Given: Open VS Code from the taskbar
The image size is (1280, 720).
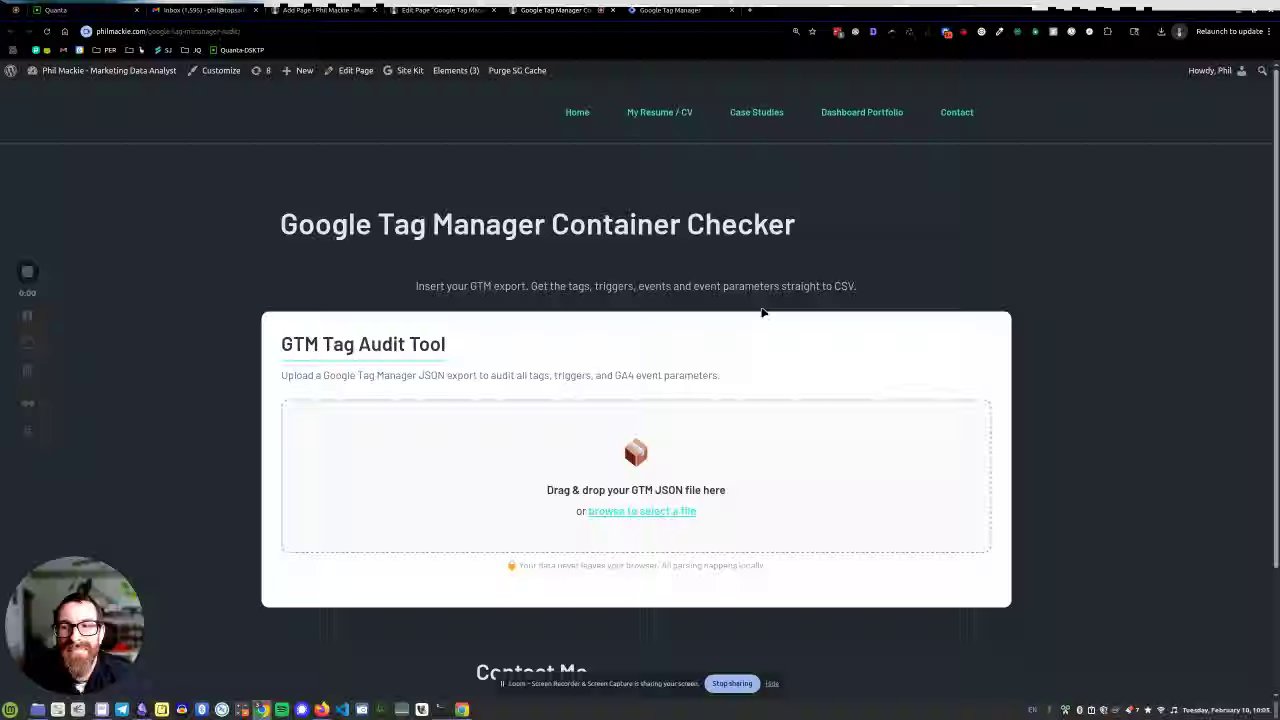Looking at the screenshot, I should pyautogui.click(x=342, y=710).
